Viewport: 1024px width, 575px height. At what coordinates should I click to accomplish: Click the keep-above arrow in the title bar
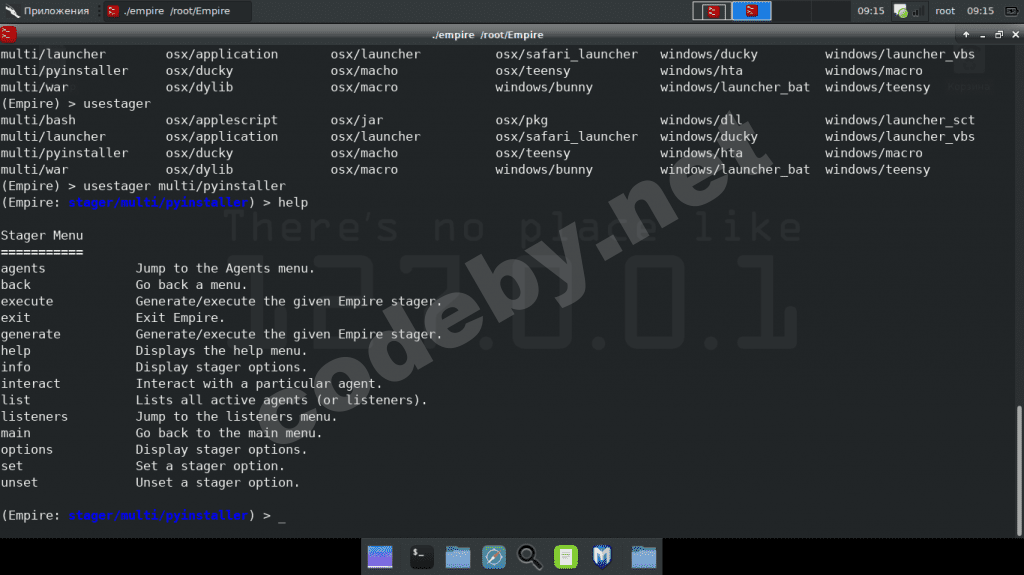966,35
